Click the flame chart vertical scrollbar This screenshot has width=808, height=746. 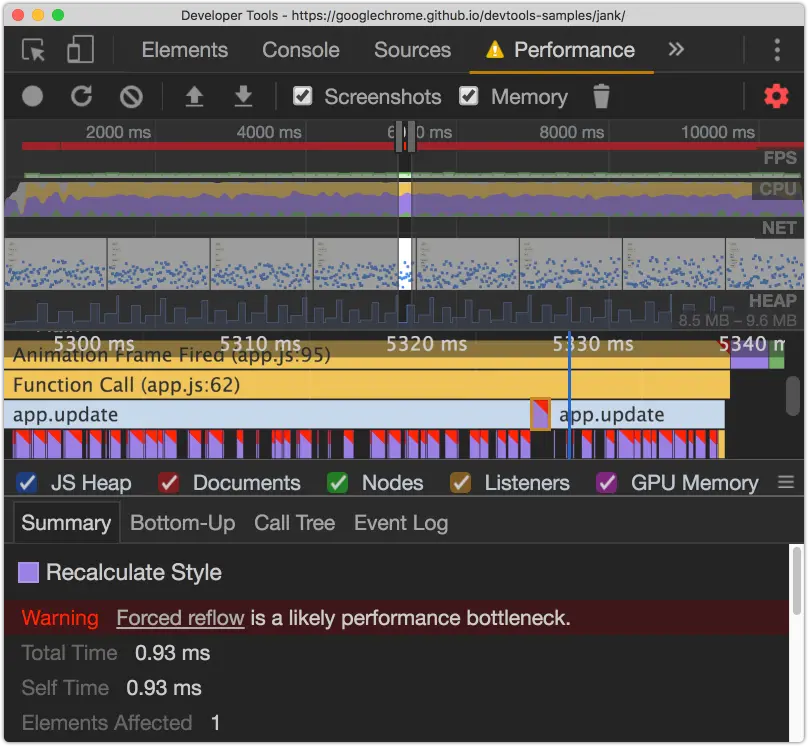[794, 396]
